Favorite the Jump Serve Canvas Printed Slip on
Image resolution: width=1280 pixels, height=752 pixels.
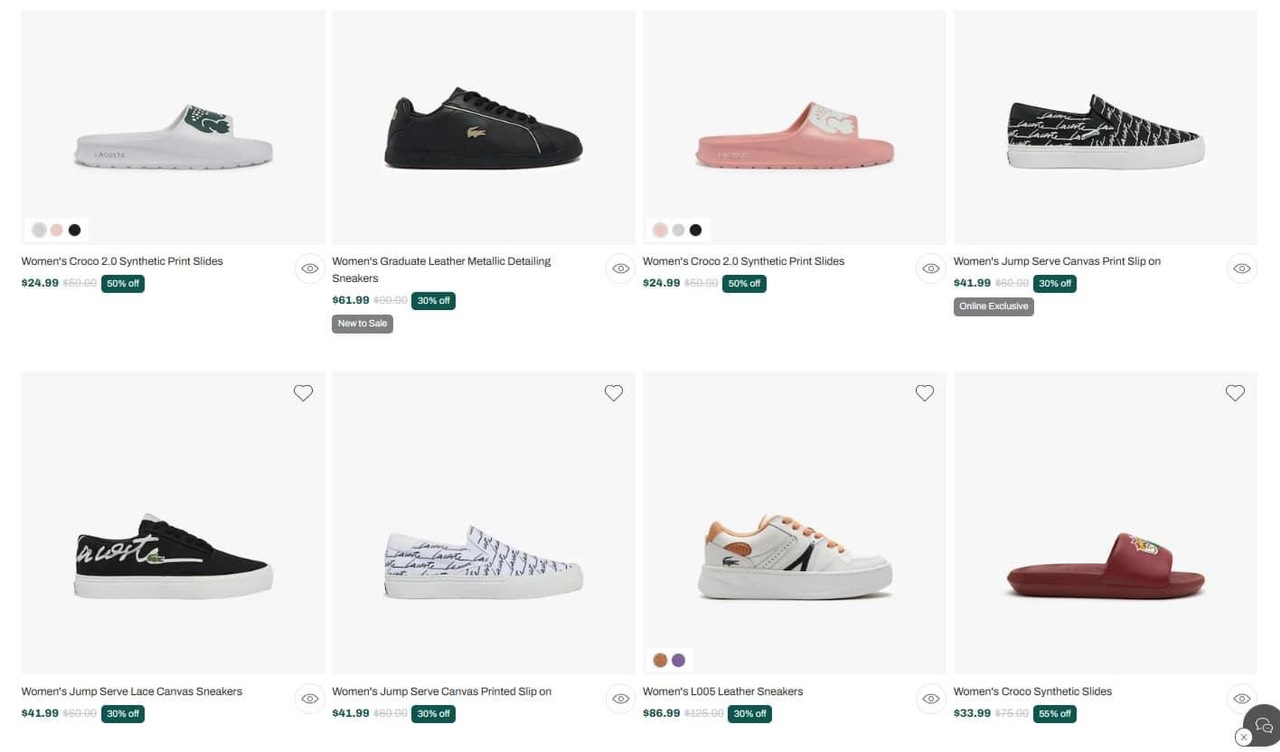pos(614,393)
